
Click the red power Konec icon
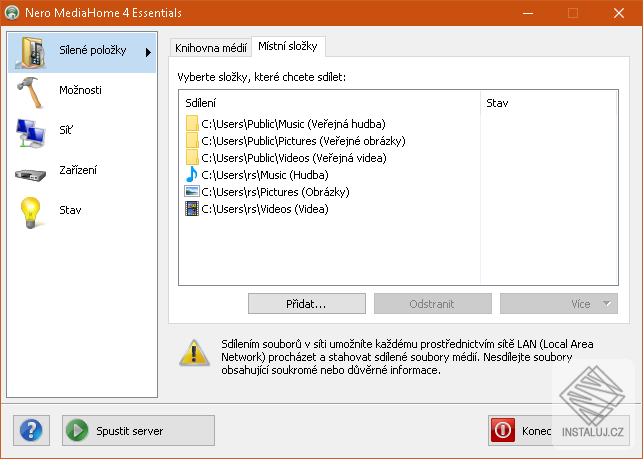503,430
